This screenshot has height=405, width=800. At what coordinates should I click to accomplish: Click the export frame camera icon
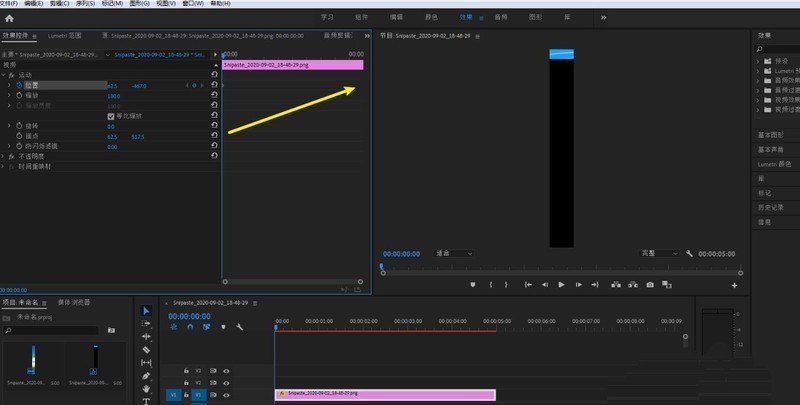pos(650,285)
